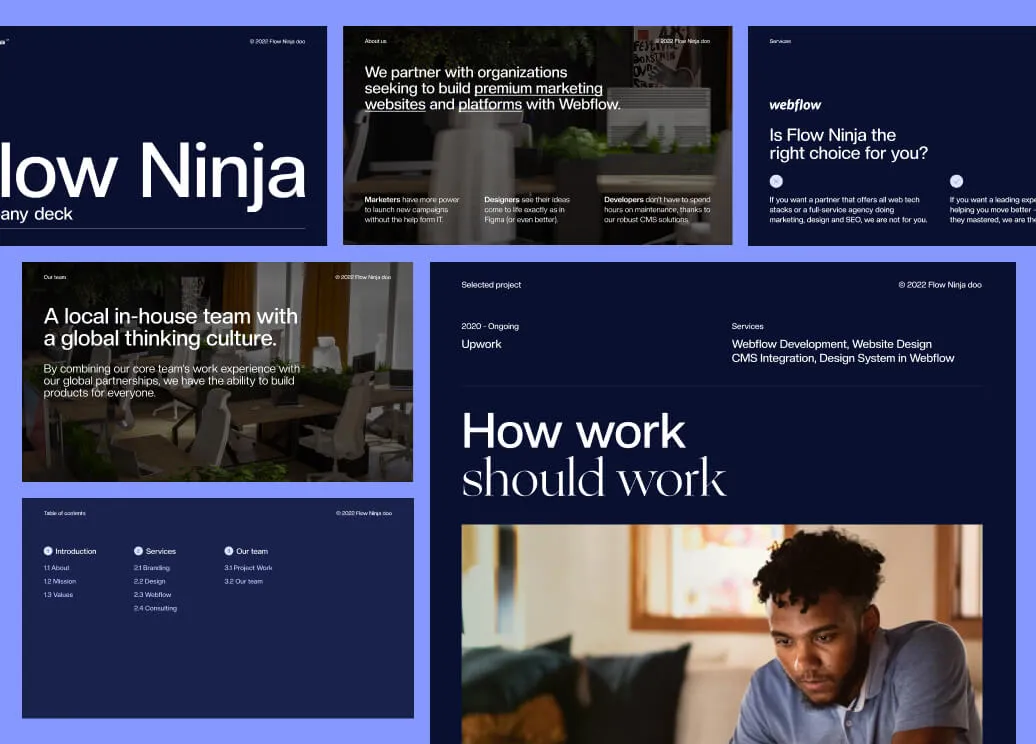
Task: Click the numbered "1" badge beside Introduction
Action: 48,551
